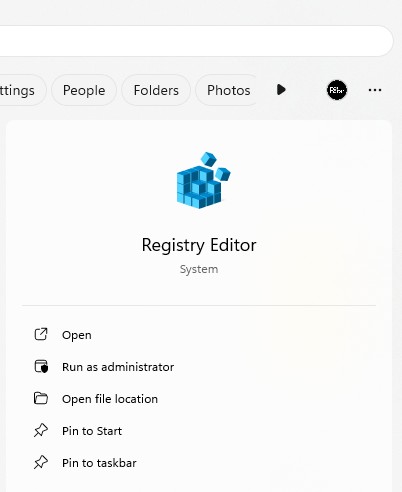Show more filters with the right arrow

281,90
